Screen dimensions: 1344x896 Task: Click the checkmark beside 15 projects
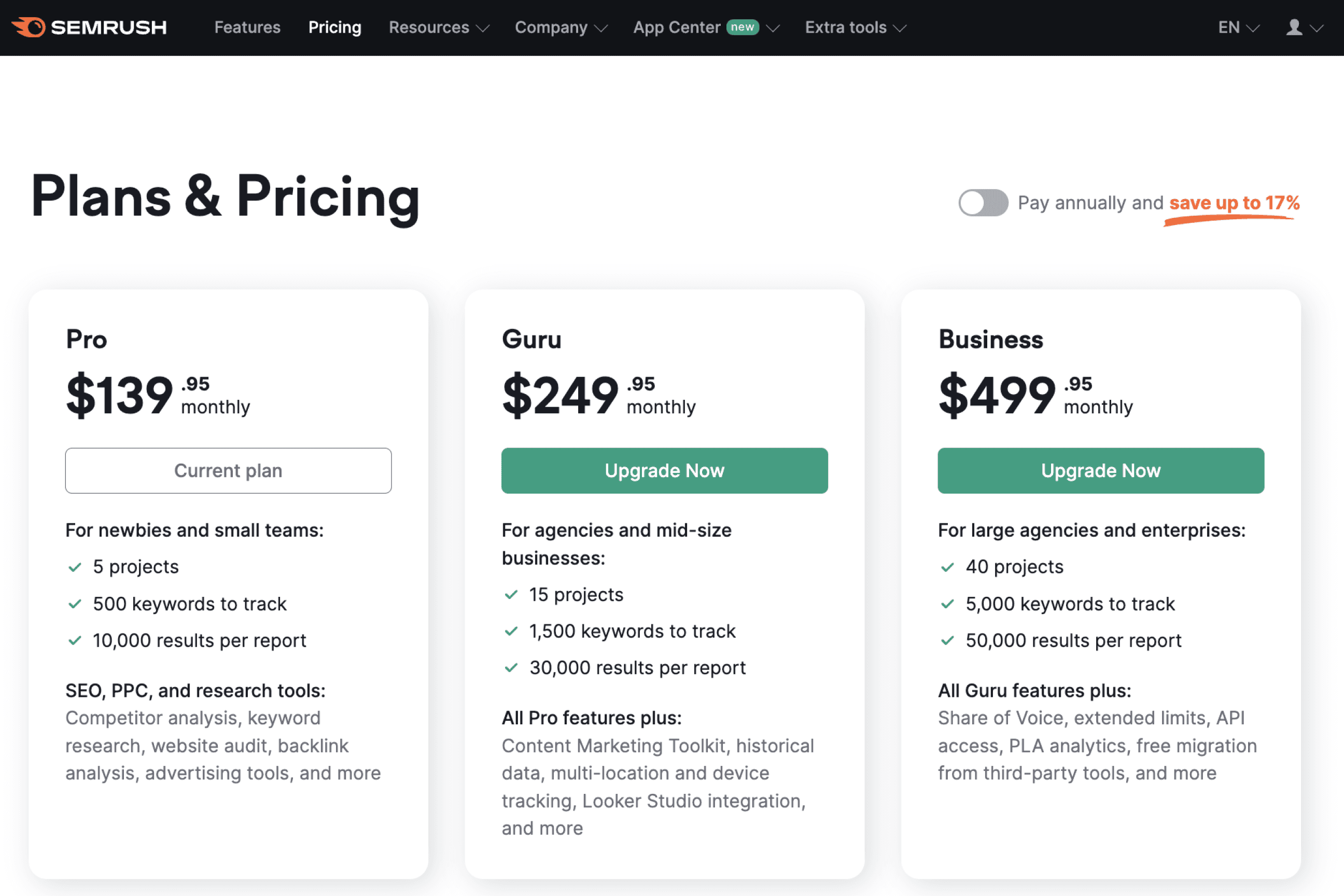511,594
